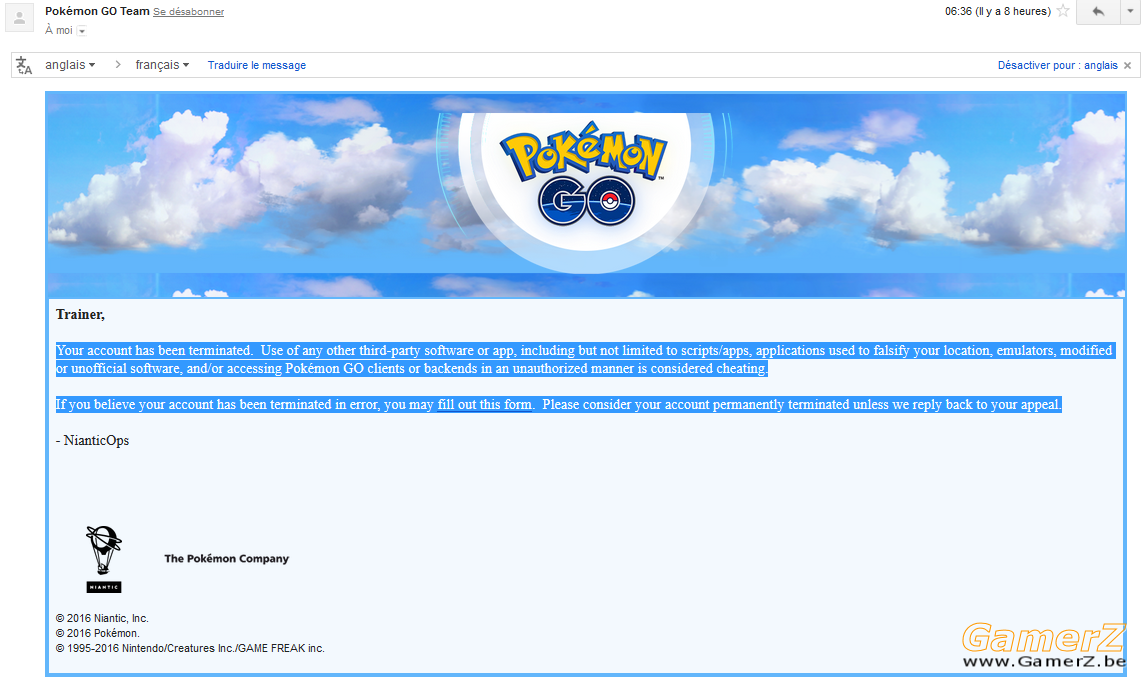Click the timestamp '06:36 (Il y a 8 heures)'
Viewport: 1147px width, 677px height.
click(x=998, y=11)
